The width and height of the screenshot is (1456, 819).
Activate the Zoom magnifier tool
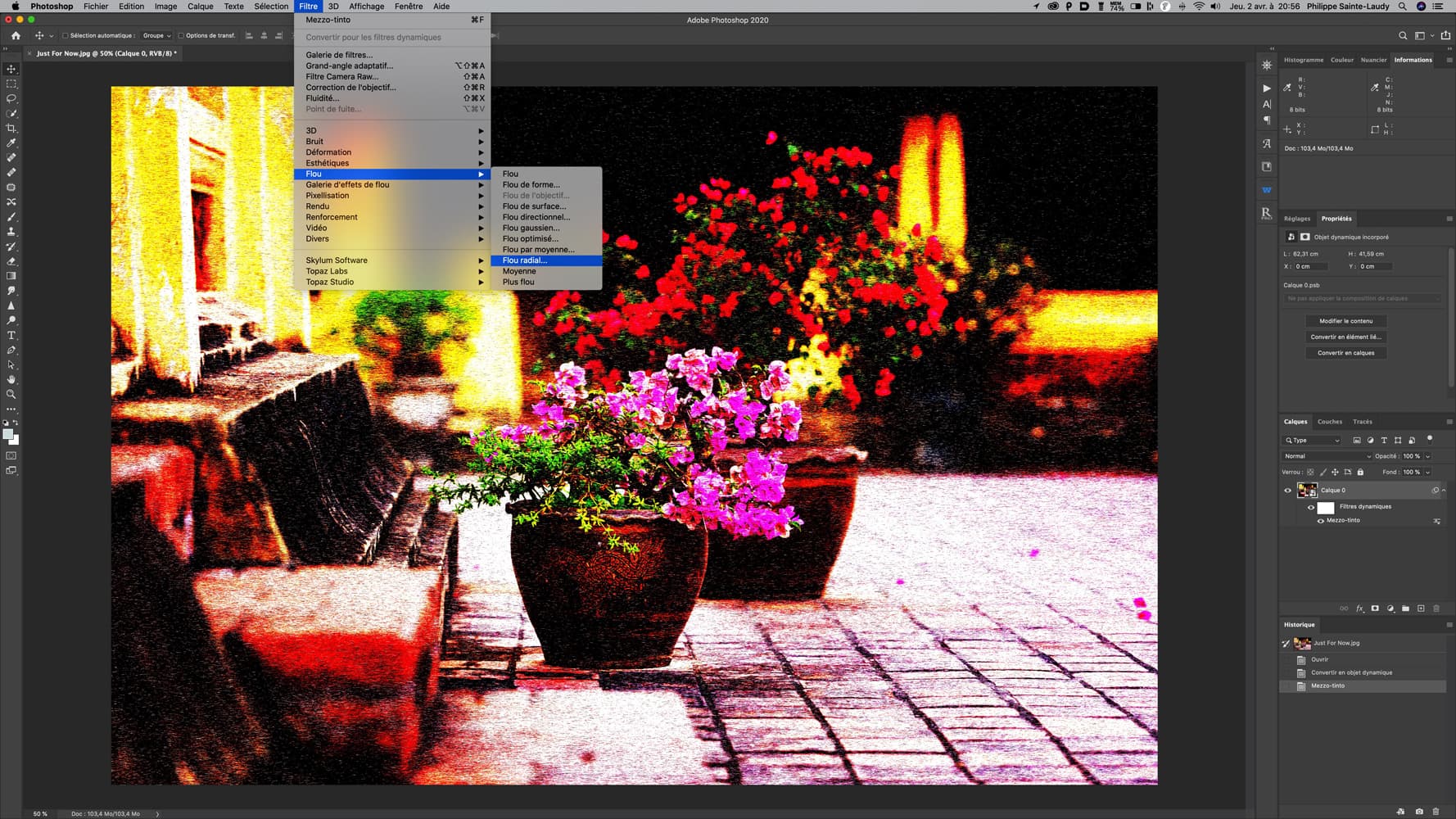pyautogui.click(x=11, y=394)
